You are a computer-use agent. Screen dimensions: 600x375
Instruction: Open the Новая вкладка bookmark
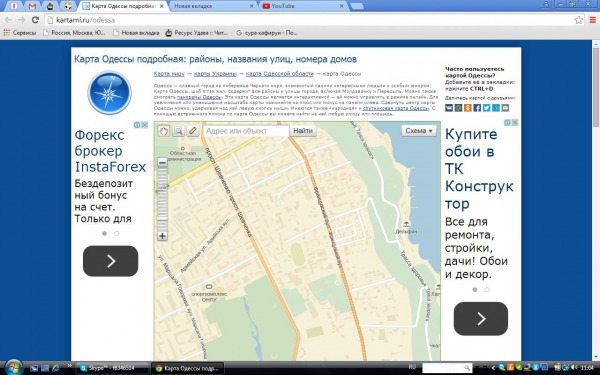pyautogui.click(x=136, y=33)
